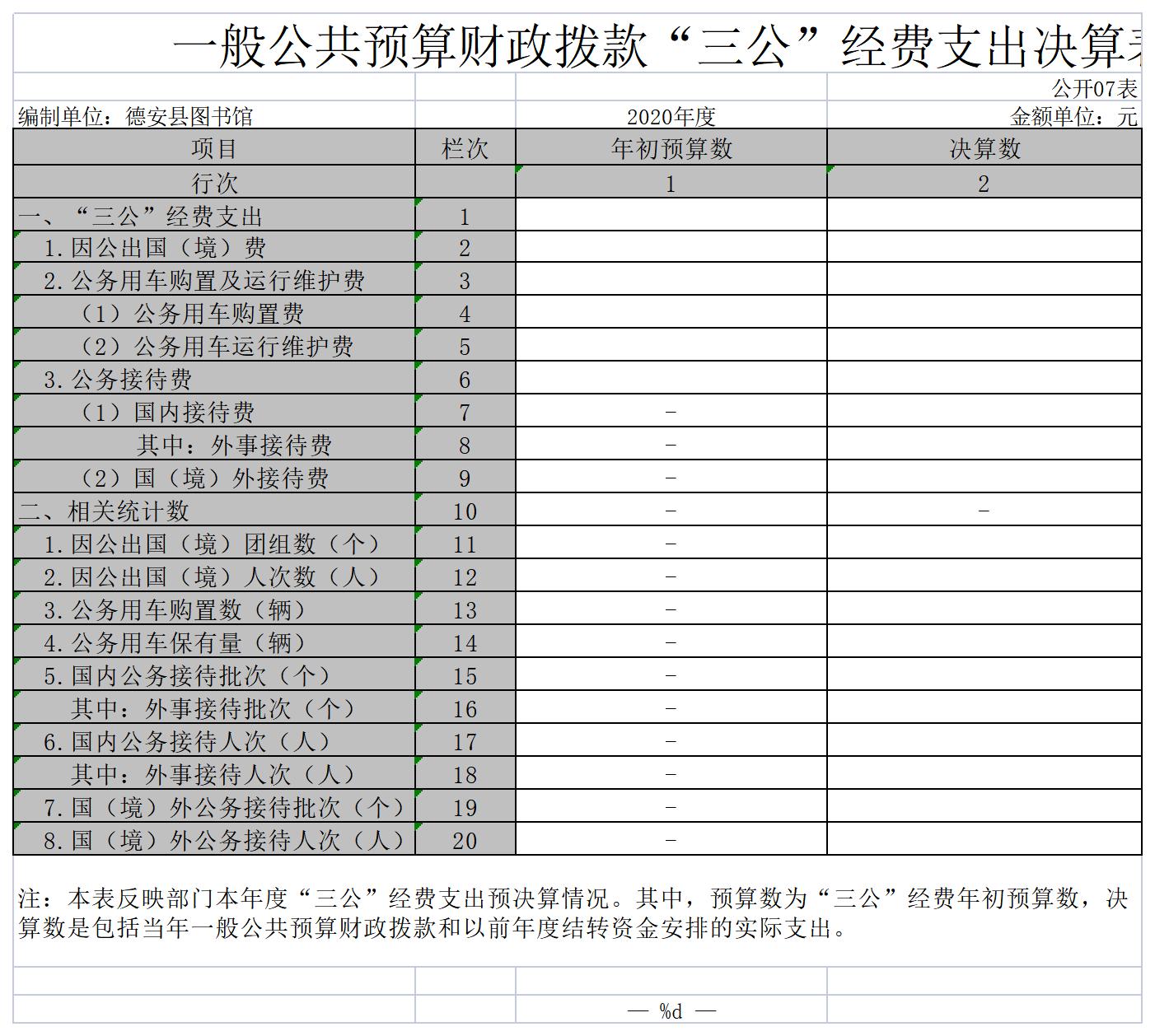Image resolution: width=1155 pixels, height=1036 pixels.
Task: Select the 3.公务接待费 row label
Action: [118, 379]
